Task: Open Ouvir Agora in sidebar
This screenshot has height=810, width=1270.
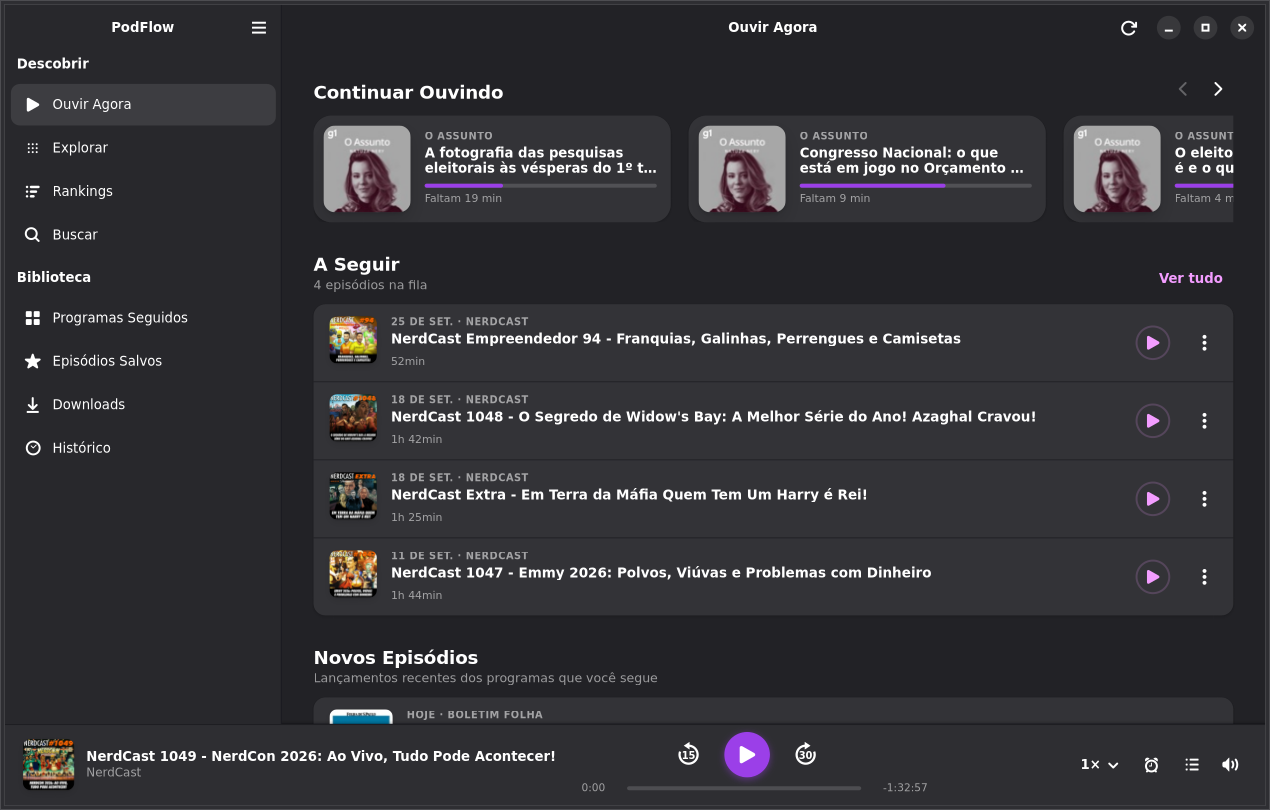Action: (x=143, y=105)
